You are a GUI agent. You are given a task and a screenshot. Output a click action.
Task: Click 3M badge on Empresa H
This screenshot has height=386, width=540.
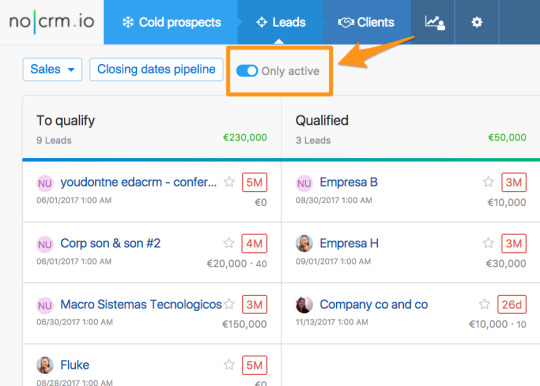513,243
